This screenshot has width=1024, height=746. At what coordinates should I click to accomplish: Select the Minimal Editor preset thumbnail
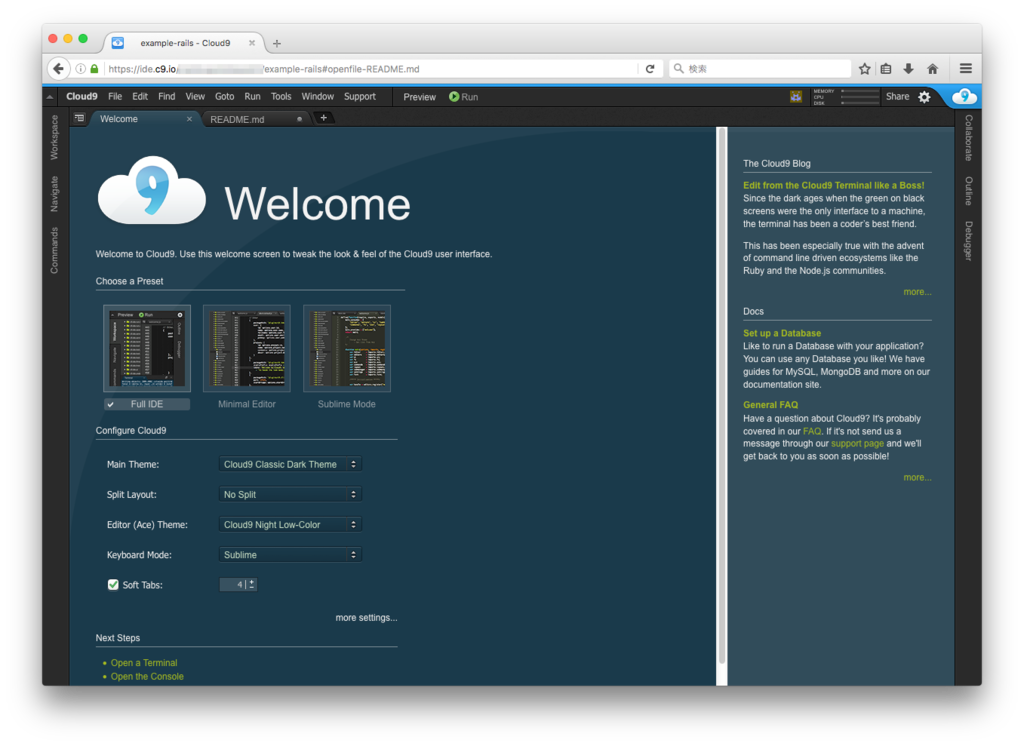coord(247,349)
